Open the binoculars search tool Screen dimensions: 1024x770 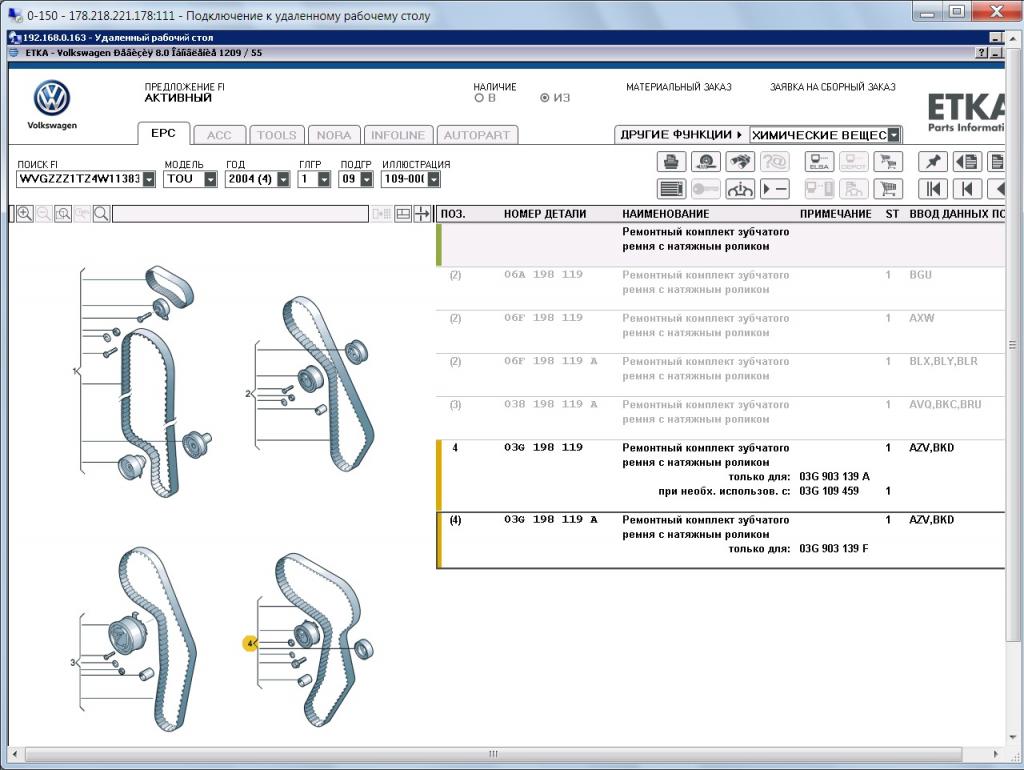pyautogui.click(x=739, y=161)
